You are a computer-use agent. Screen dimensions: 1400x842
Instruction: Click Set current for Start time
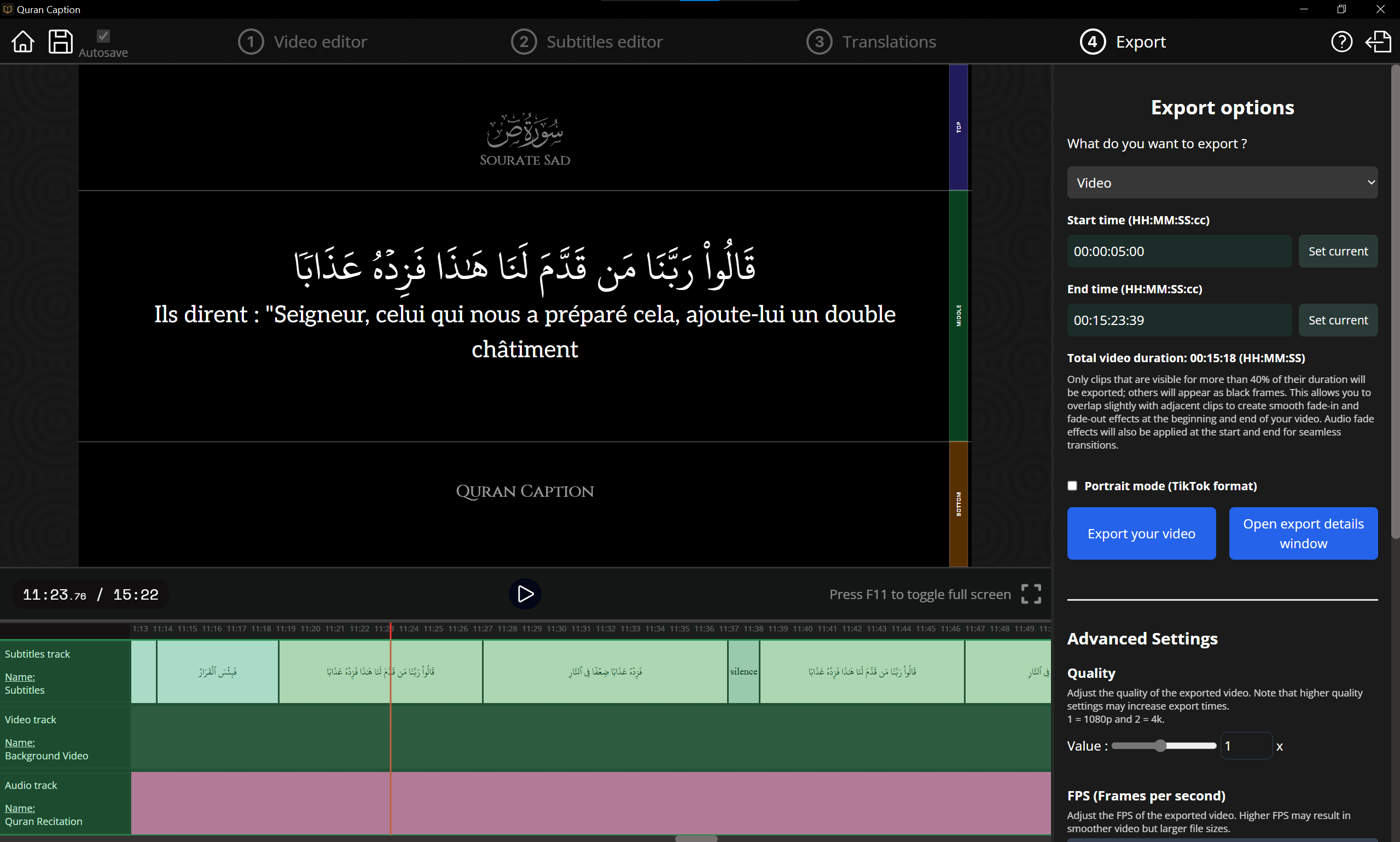(1338, 251)
